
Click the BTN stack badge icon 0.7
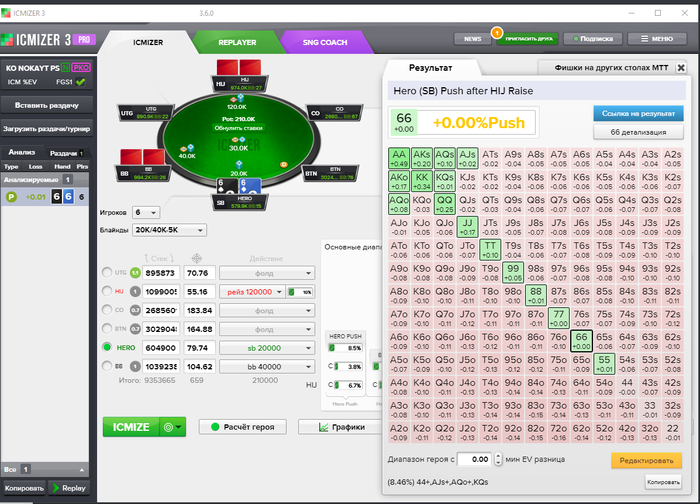[135, 329]
